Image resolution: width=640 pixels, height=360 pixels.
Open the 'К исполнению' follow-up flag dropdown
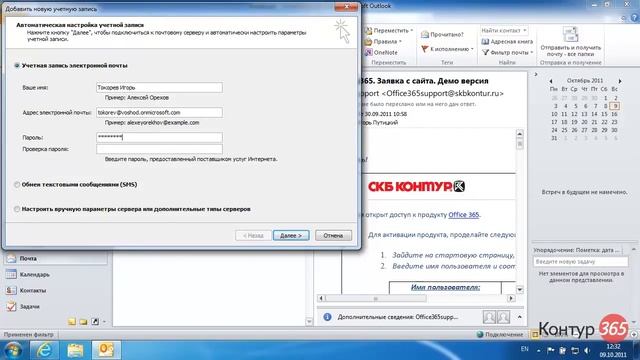coord(447,49)
